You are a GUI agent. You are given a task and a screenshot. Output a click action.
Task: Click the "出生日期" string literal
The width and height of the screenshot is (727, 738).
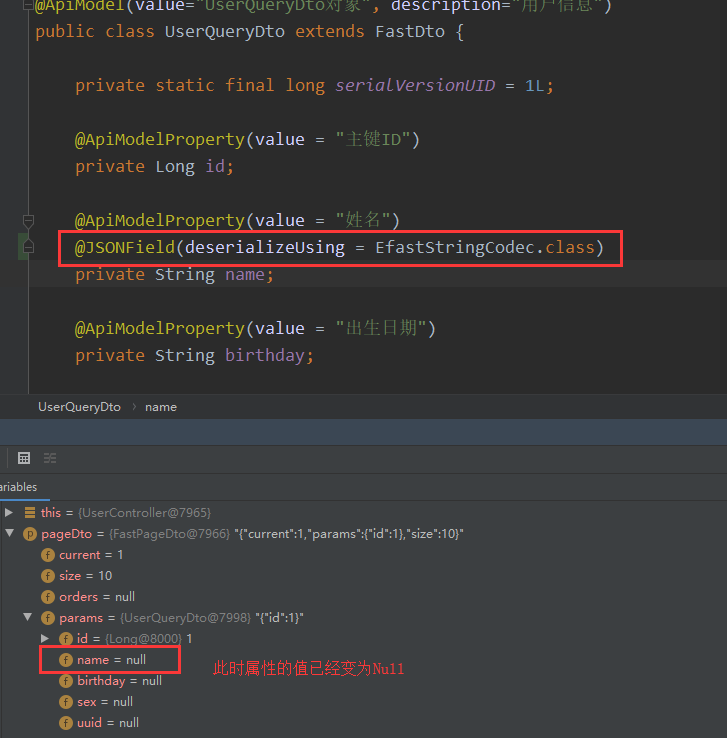point(381,328)
